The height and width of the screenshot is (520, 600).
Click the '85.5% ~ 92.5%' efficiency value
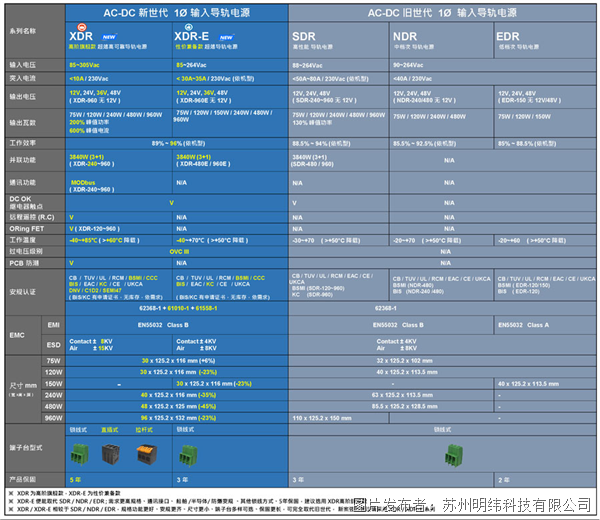424,144
